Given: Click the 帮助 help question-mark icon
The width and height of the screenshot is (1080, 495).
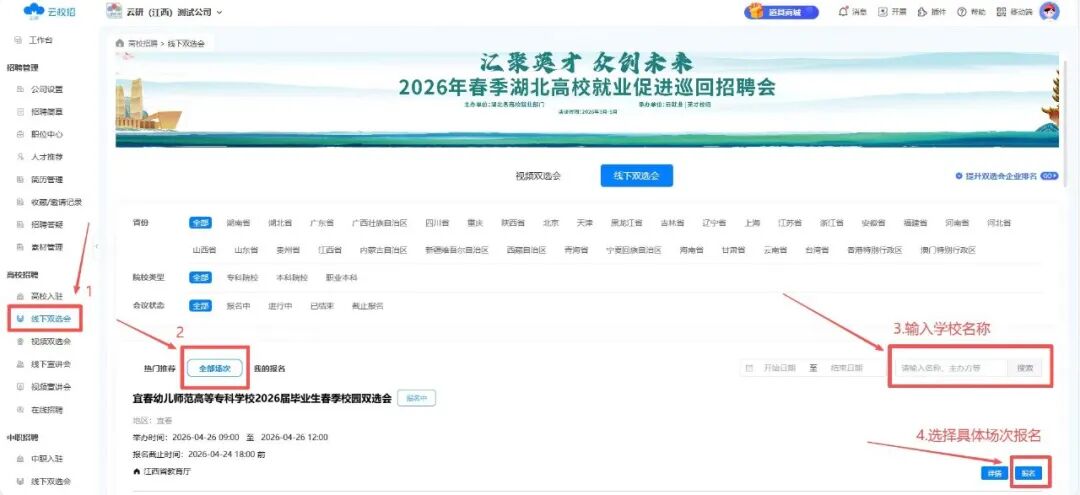Looking at the screenshot, I should point(962,12).
